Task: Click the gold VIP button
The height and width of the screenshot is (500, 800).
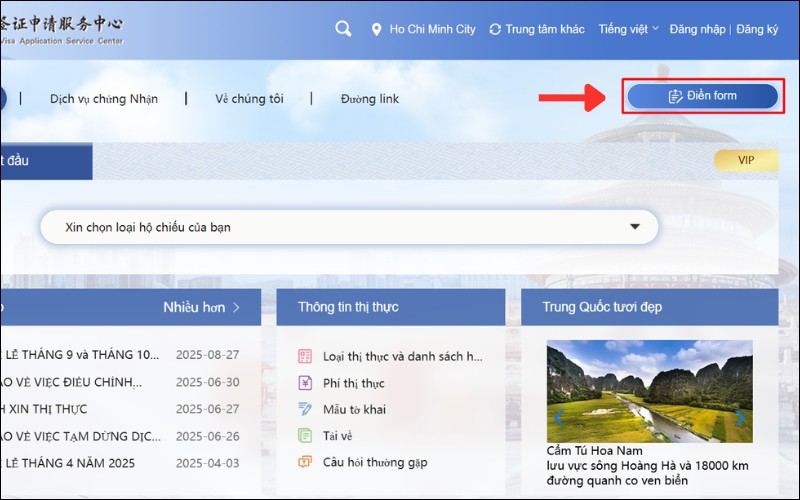Action: point(746,160)
